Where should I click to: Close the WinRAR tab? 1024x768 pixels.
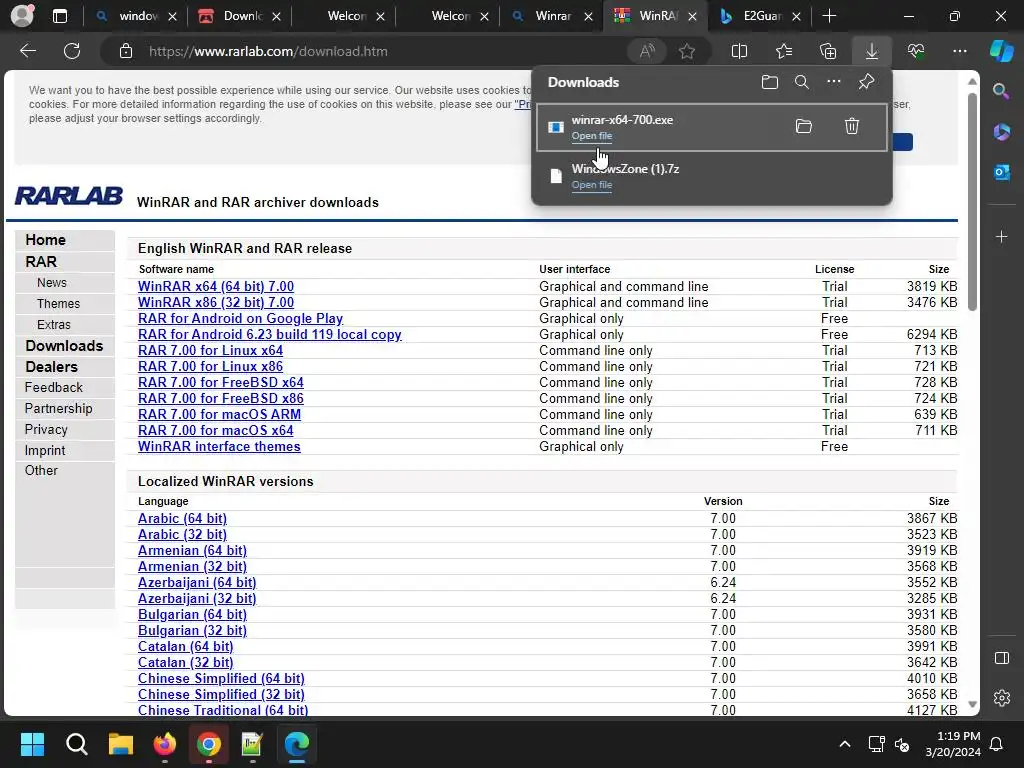point(692,16)
